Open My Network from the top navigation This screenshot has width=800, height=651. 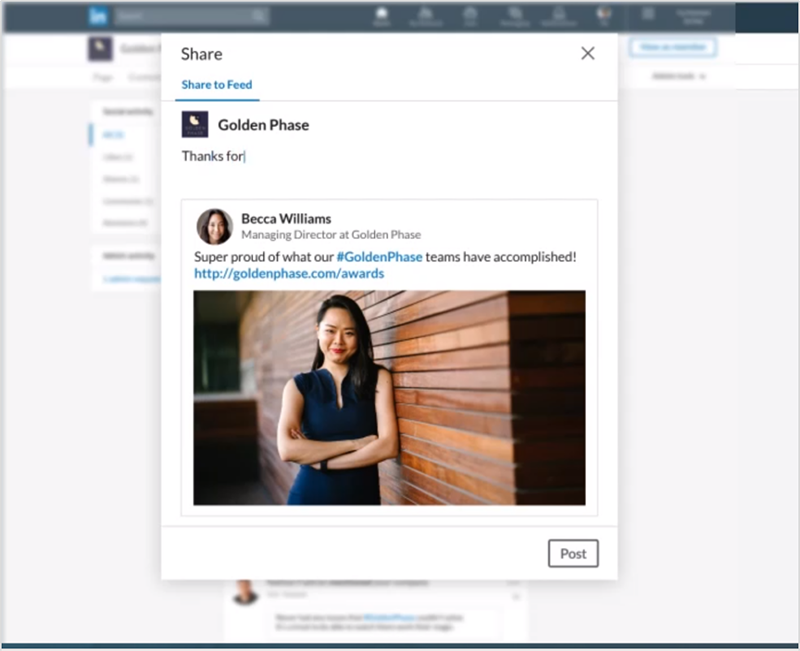click(426, 16)
